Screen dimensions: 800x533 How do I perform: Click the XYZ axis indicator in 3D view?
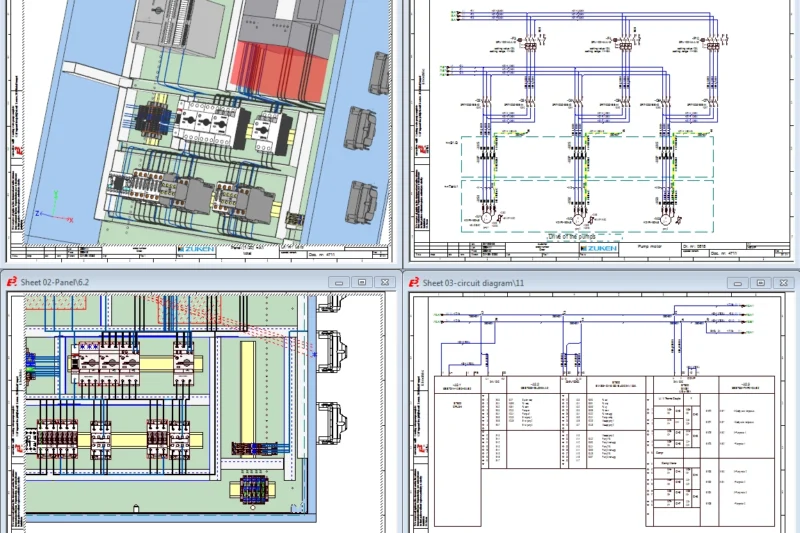coord(55,209)
